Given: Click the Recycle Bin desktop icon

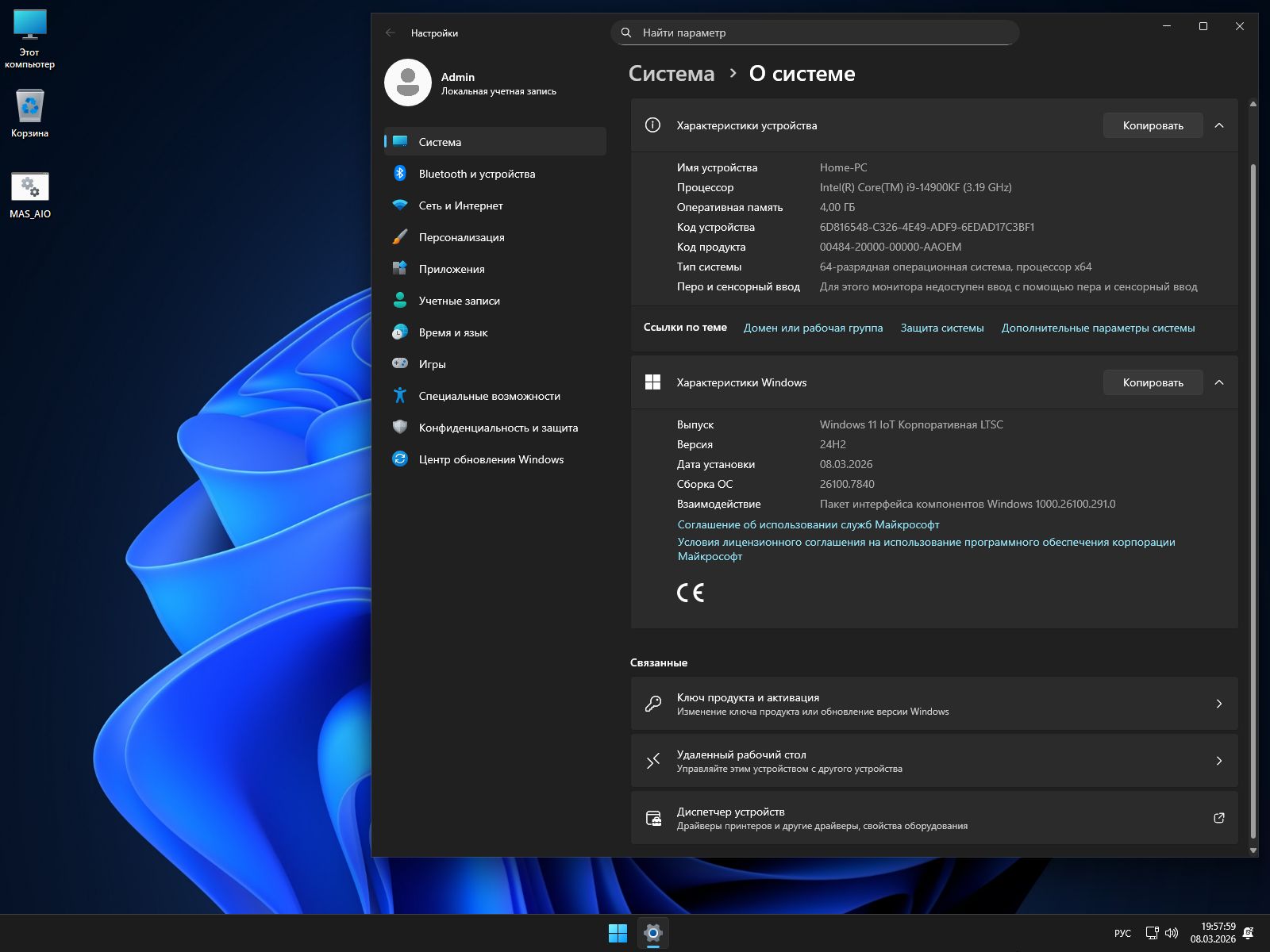Looking at the screenshot, I should pyautogui.click(x=30, y=107).
